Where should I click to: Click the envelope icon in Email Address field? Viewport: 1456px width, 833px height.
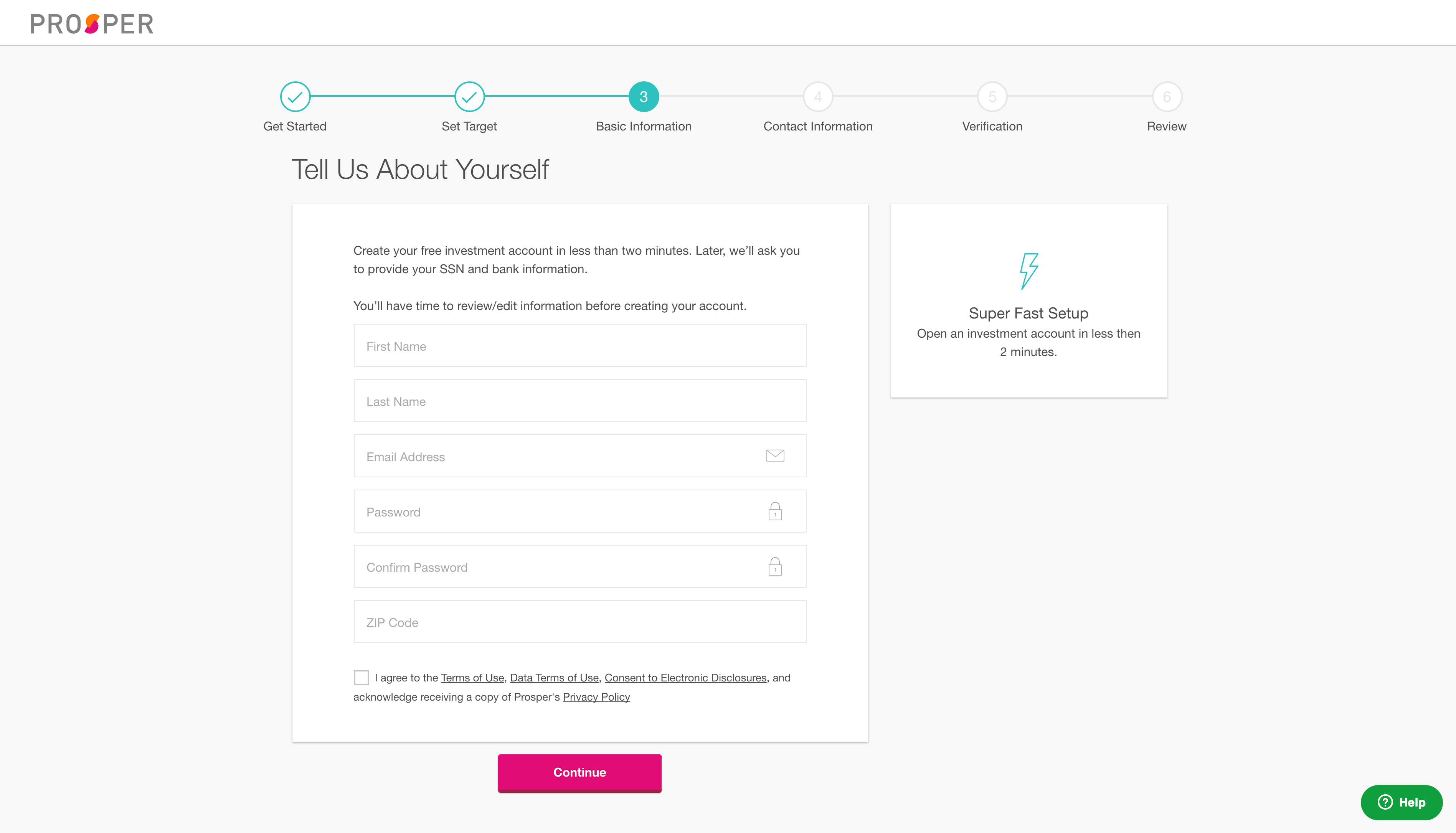point(774,456)
